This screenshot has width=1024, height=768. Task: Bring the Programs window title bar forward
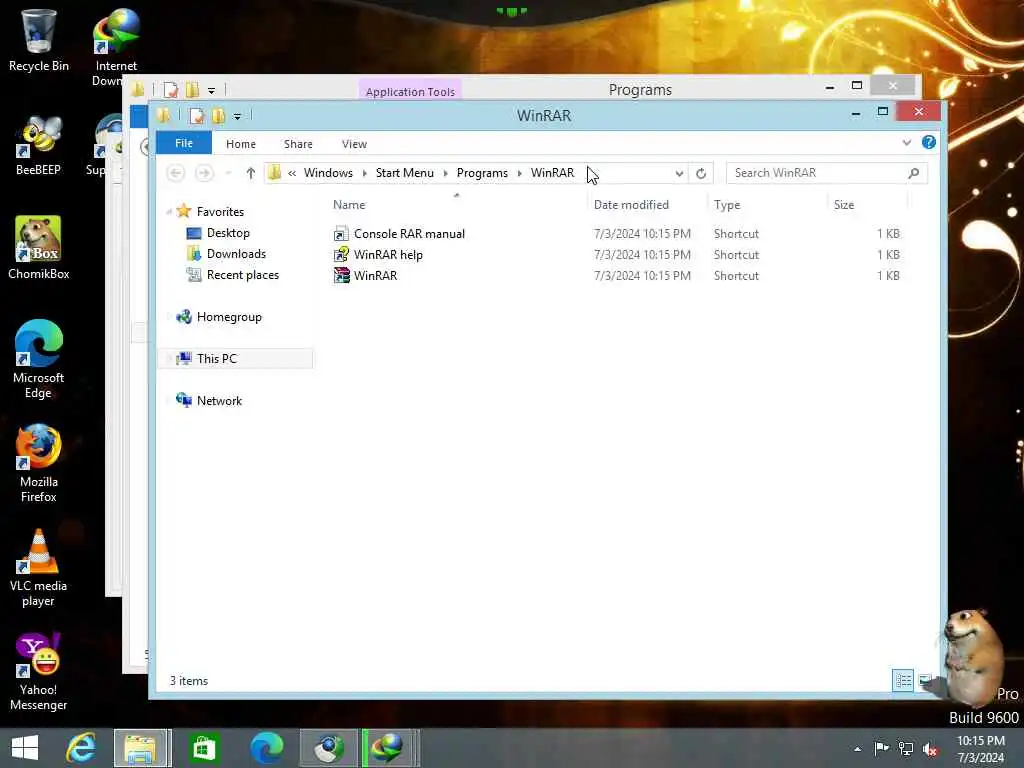coord(640,89)
